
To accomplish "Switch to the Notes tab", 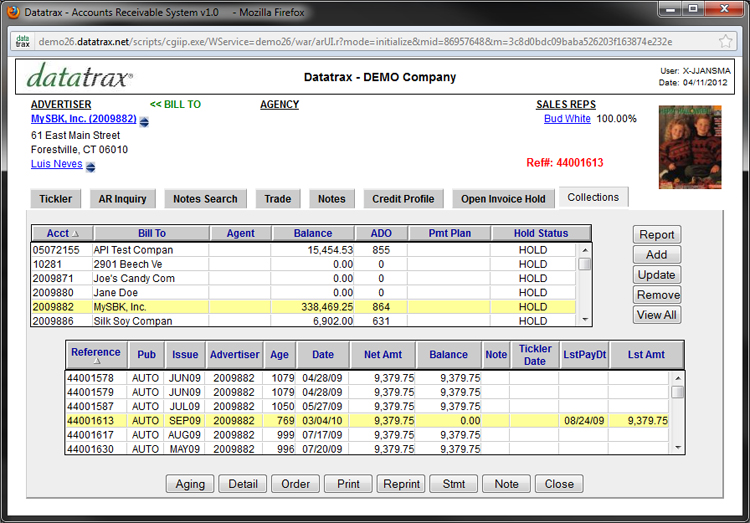I will 331,199.
